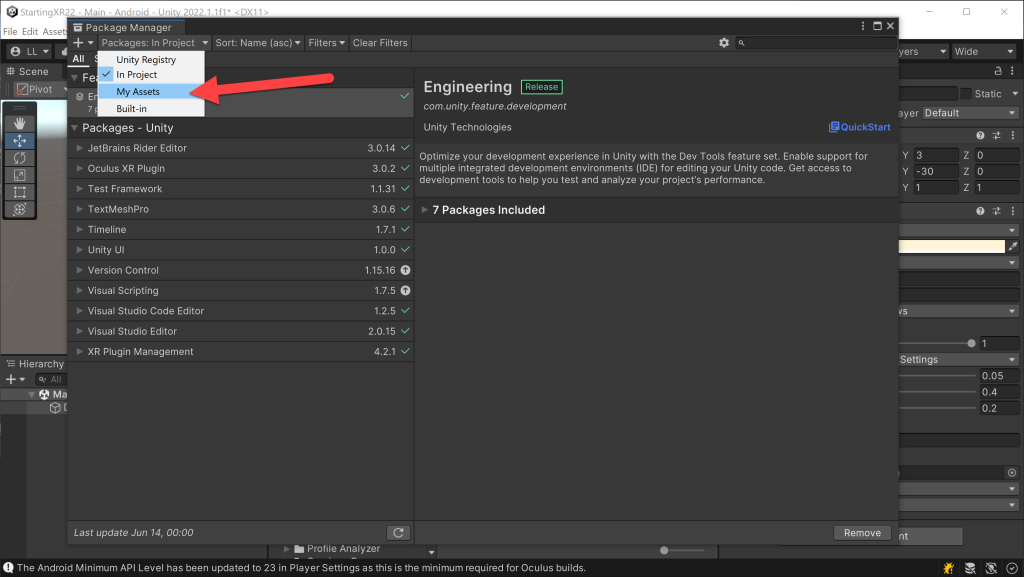Click the Clear Filters button
The width and height of the screenshot is (1024, 577).
tap(380, 42)
